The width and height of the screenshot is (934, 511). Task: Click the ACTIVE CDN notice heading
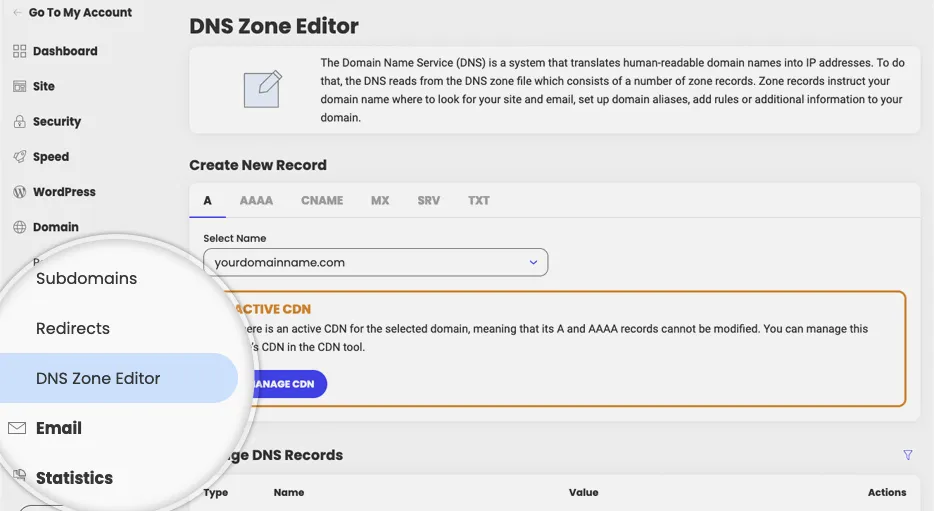point(273,309)
